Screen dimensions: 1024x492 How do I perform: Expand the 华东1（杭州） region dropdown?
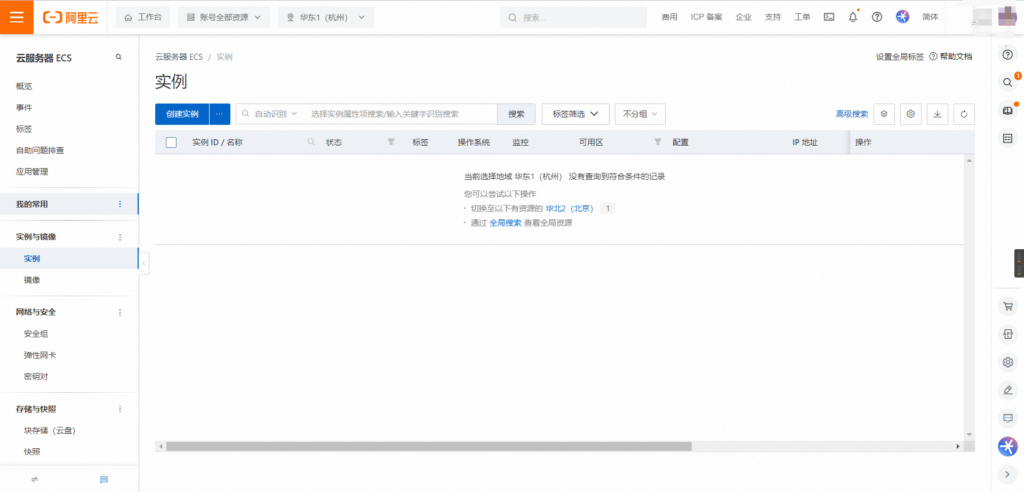coord(325,17)
